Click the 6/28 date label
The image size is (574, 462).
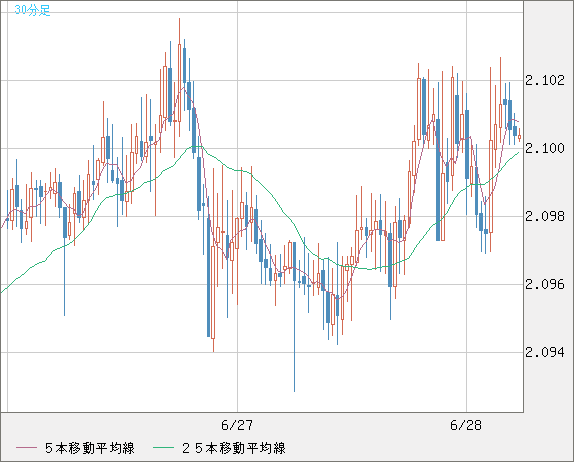466,425
